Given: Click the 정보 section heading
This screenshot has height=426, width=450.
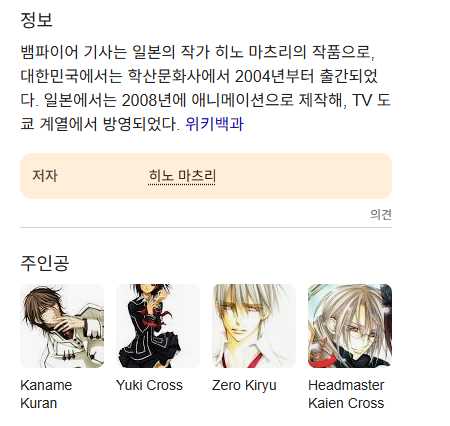Looking at the screenshot, I should [36, 20].
